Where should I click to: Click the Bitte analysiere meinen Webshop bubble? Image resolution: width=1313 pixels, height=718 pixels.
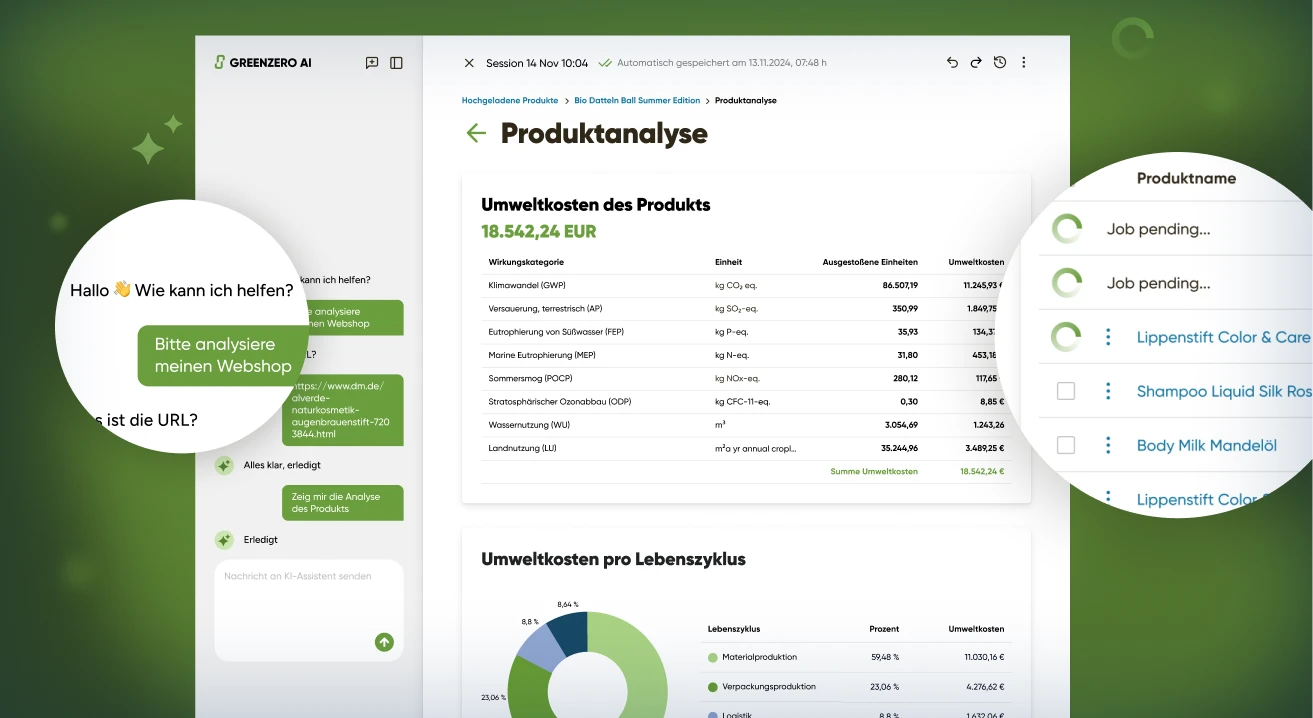click(x=224, y=355)
